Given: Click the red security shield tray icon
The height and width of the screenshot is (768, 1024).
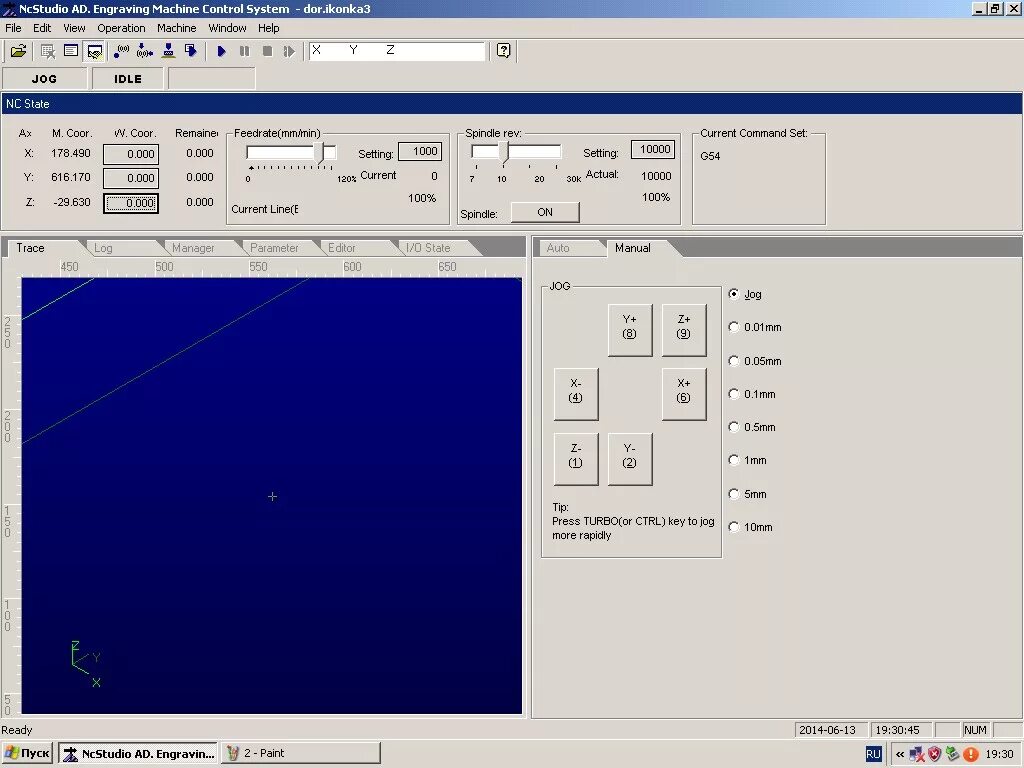Looking at the screenshot, I should pos(935,754).
